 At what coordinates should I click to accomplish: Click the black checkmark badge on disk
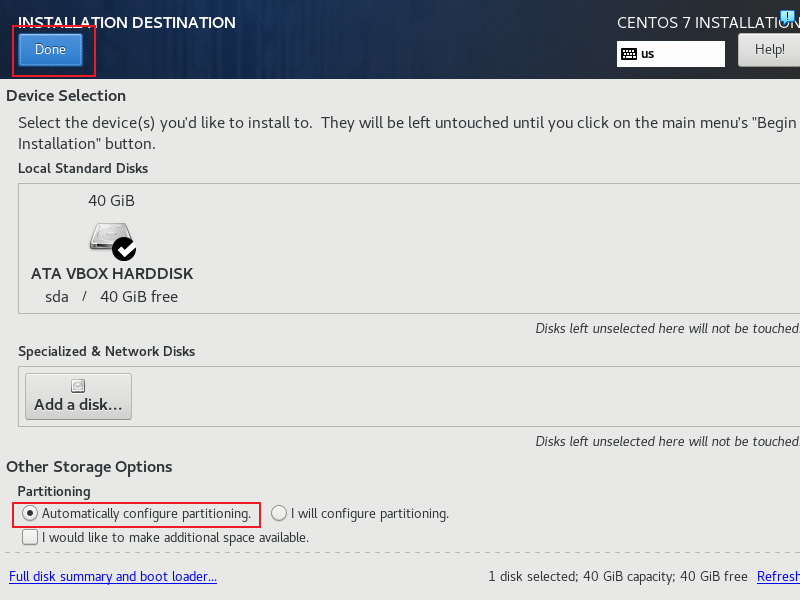pos(124,249)
